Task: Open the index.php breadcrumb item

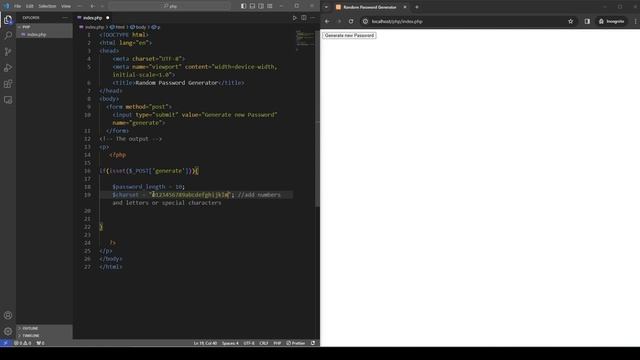Action: 92,27
